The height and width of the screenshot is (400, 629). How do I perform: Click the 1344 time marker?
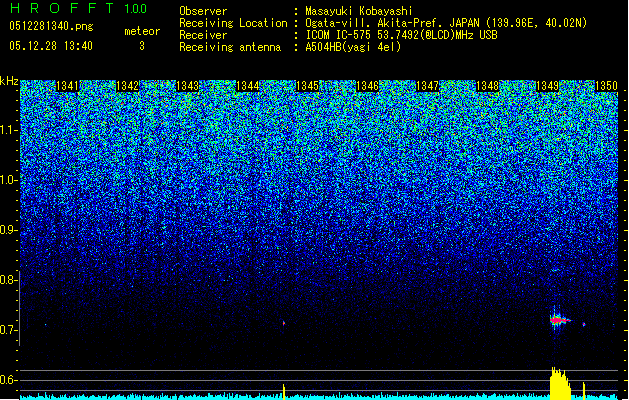[248, 86]
